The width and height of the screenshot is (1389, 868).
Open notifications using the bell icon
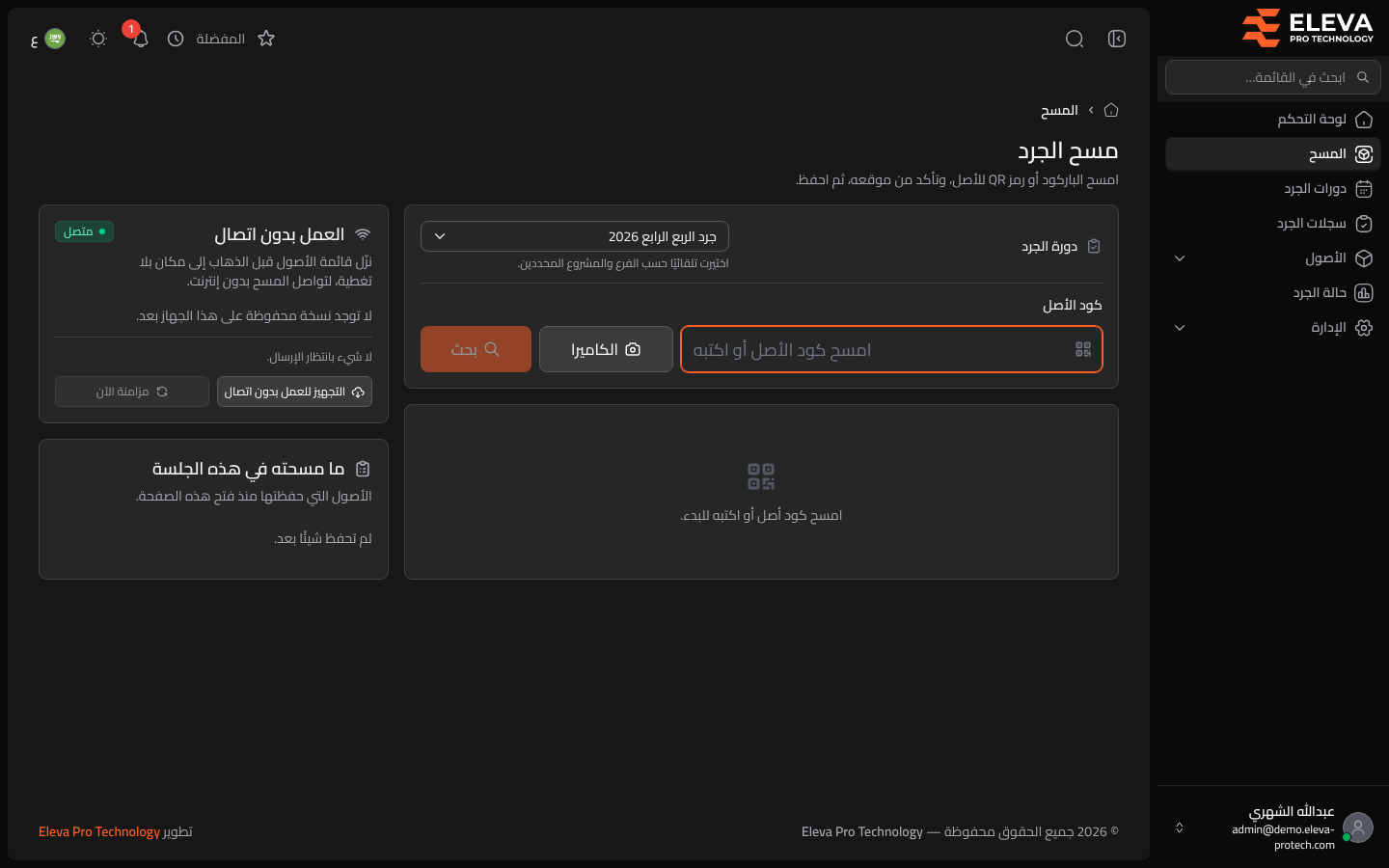click(x=140, y=39)
